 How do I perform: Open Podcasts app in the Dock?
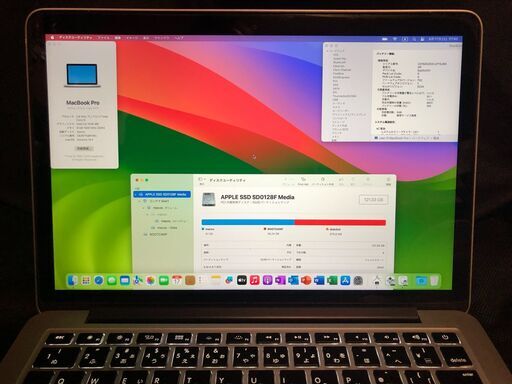[x=267, y=281]
